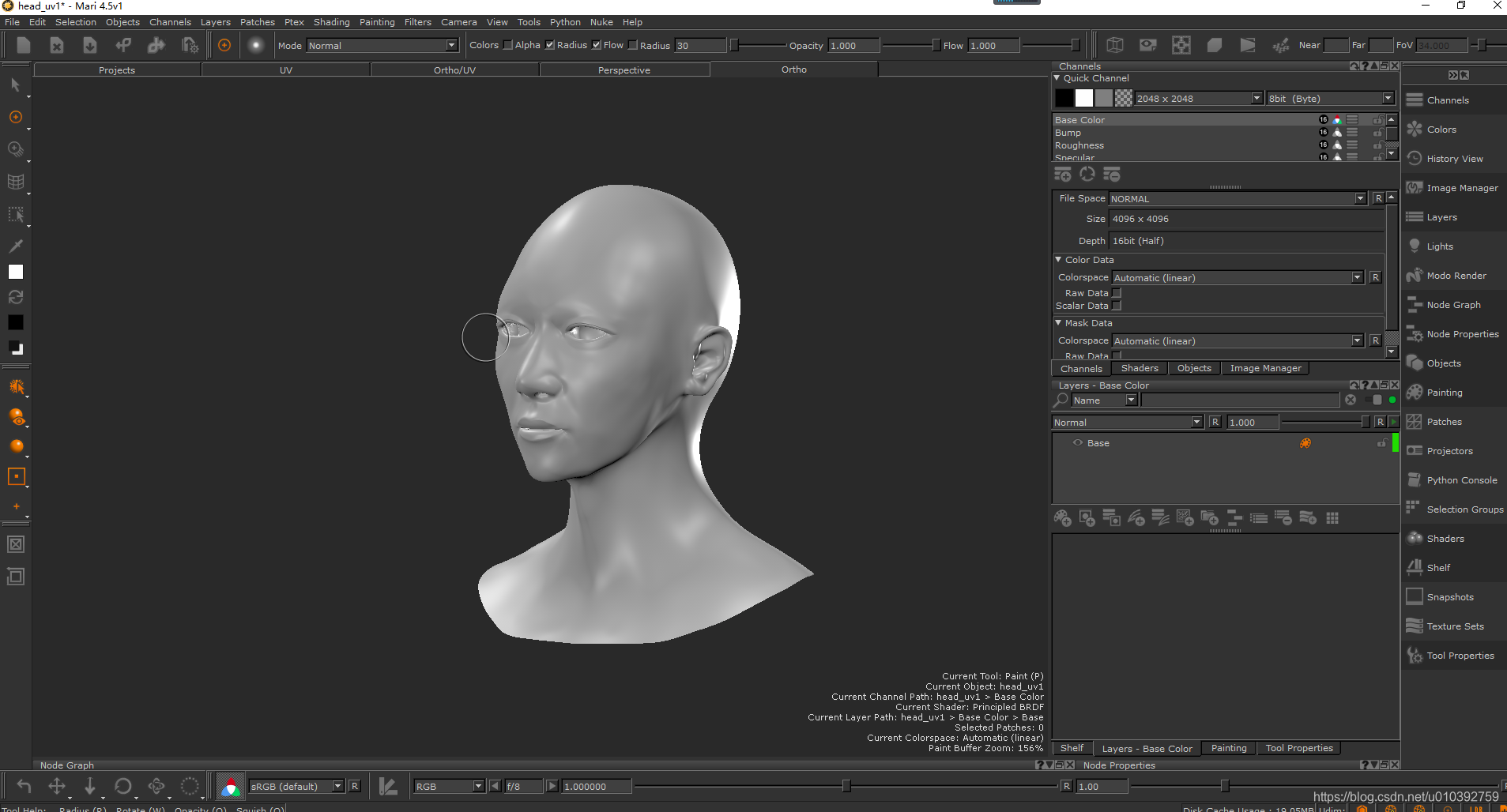Open the Image Manager palette from sidebar
Image resolution: width=1507 pixels, height=812 pixels.
pos(1461,188)
